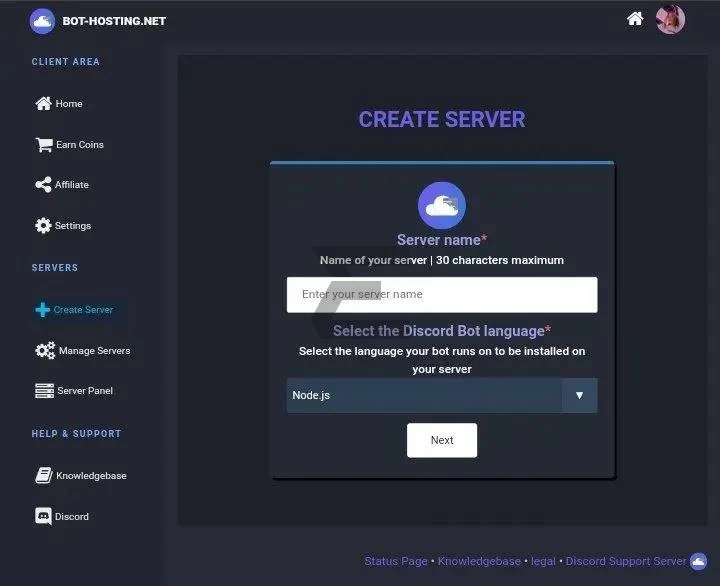Click the cloud logo above Server name

pos(442,205)
